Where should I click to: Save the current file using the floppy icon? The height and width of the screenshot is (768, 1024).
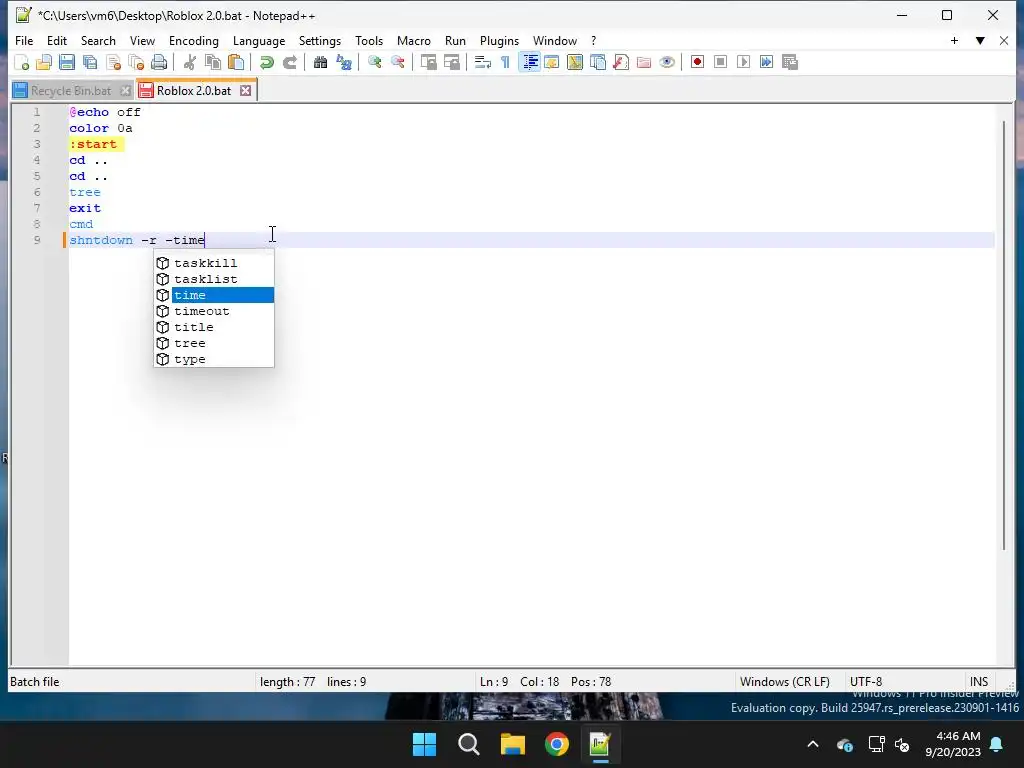pos(67,62)
